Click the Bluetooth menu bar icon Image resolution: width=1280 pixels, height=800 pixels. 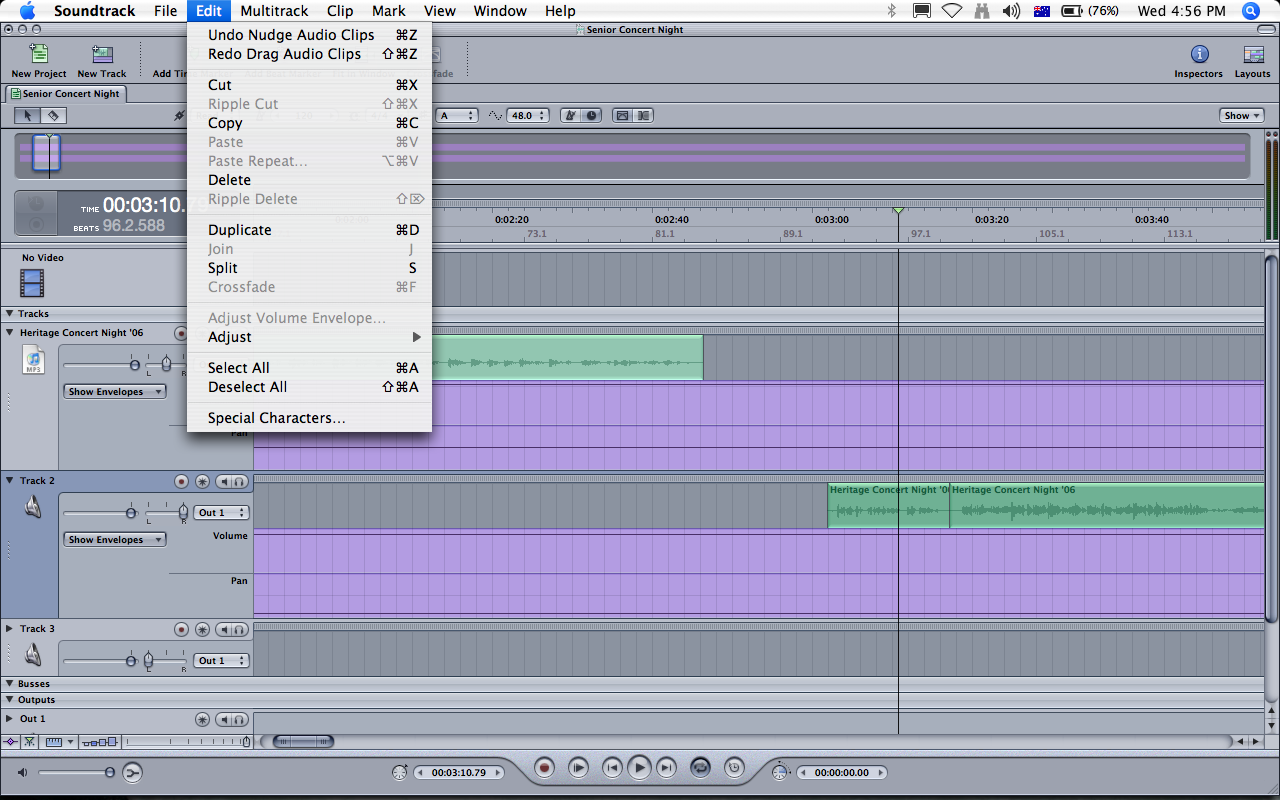point(892,11)
